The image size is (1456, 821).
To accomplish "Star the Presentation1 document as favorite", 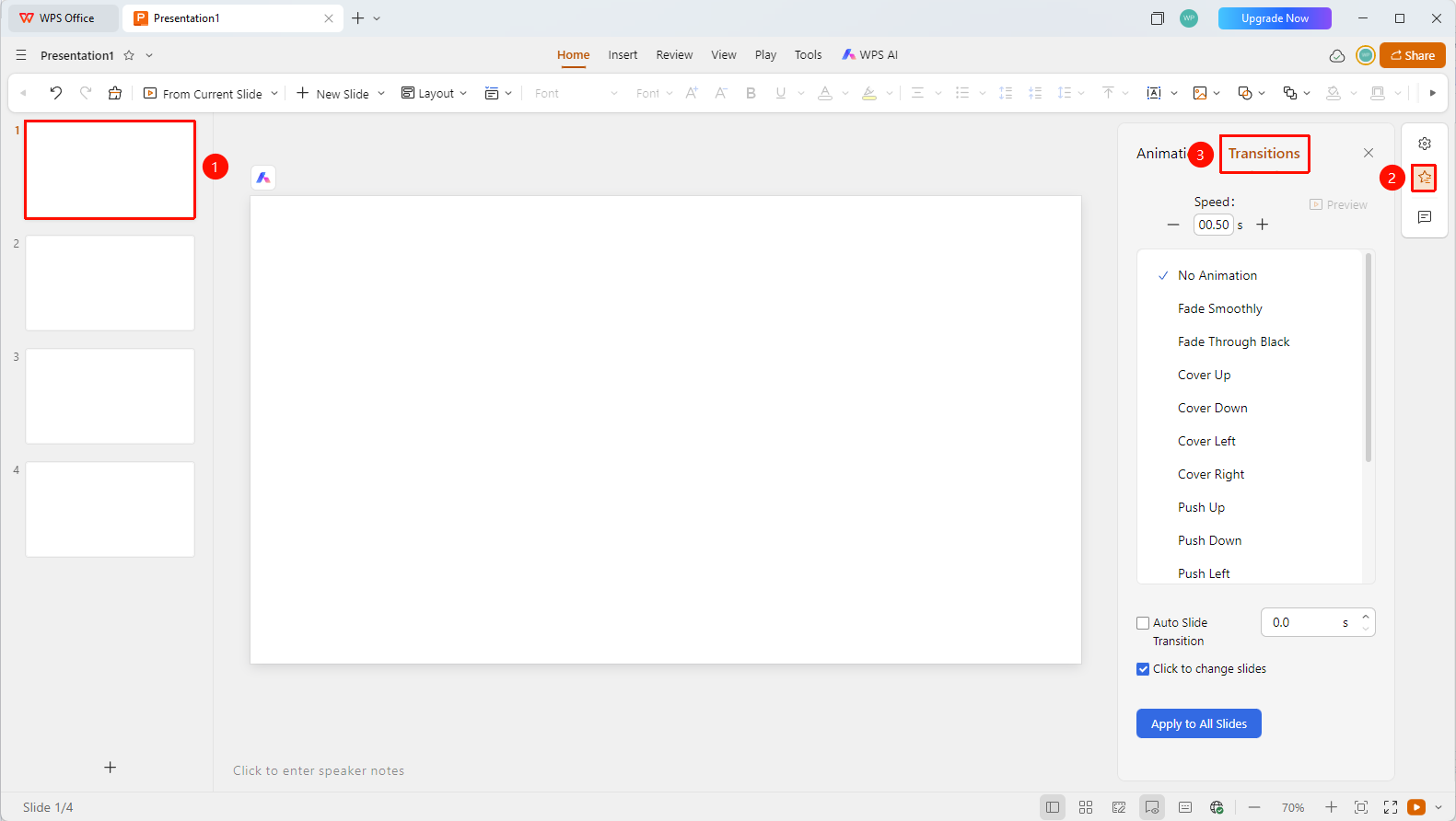I will [x=129, y=55].
